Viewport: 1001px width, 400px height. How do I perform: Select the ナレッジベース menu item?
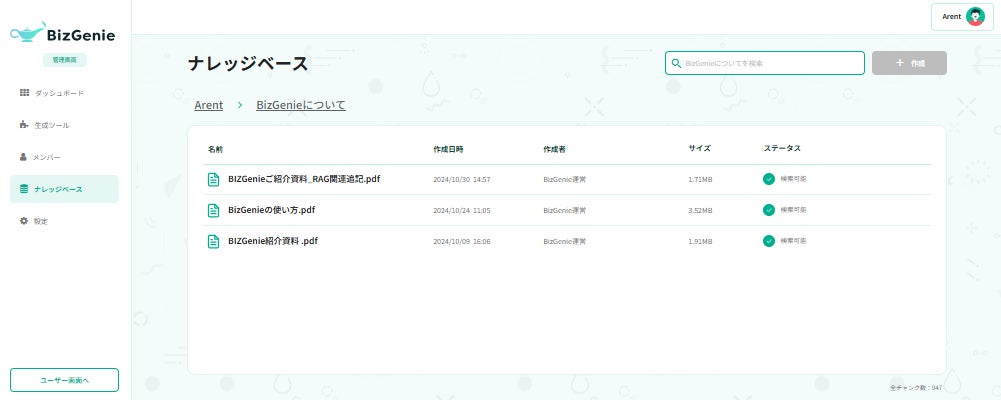pyautogui.click(x=64, y=189)
